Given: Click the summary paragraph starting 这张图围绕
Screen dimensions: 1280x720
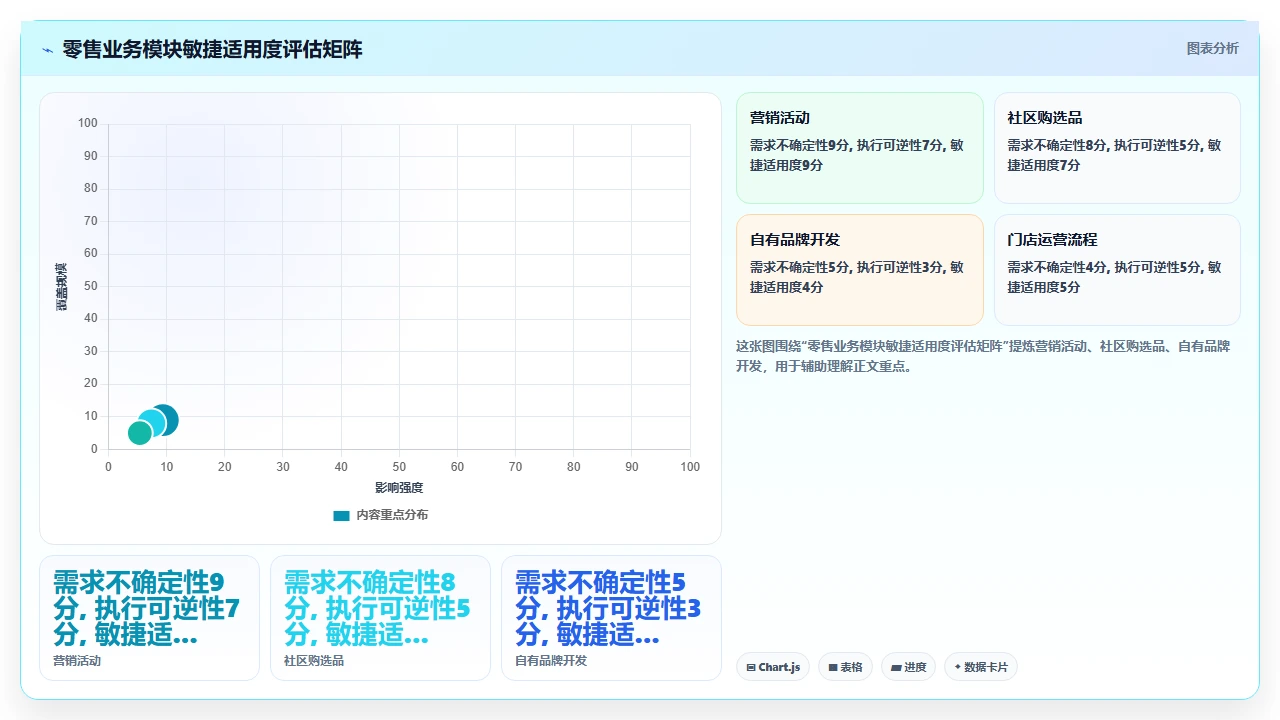Looking at the screenshot, I should click(x=984, y=356).
